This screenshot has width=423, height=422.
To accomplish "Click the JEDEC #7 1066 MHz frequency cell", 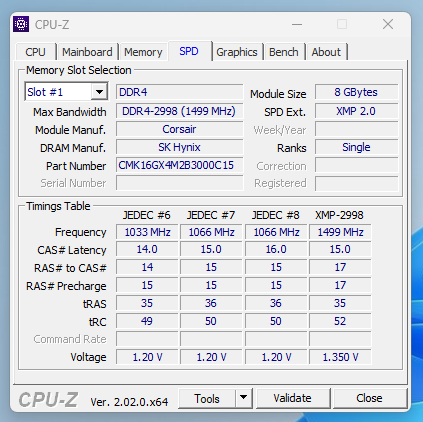I will [x=211, y=232].
